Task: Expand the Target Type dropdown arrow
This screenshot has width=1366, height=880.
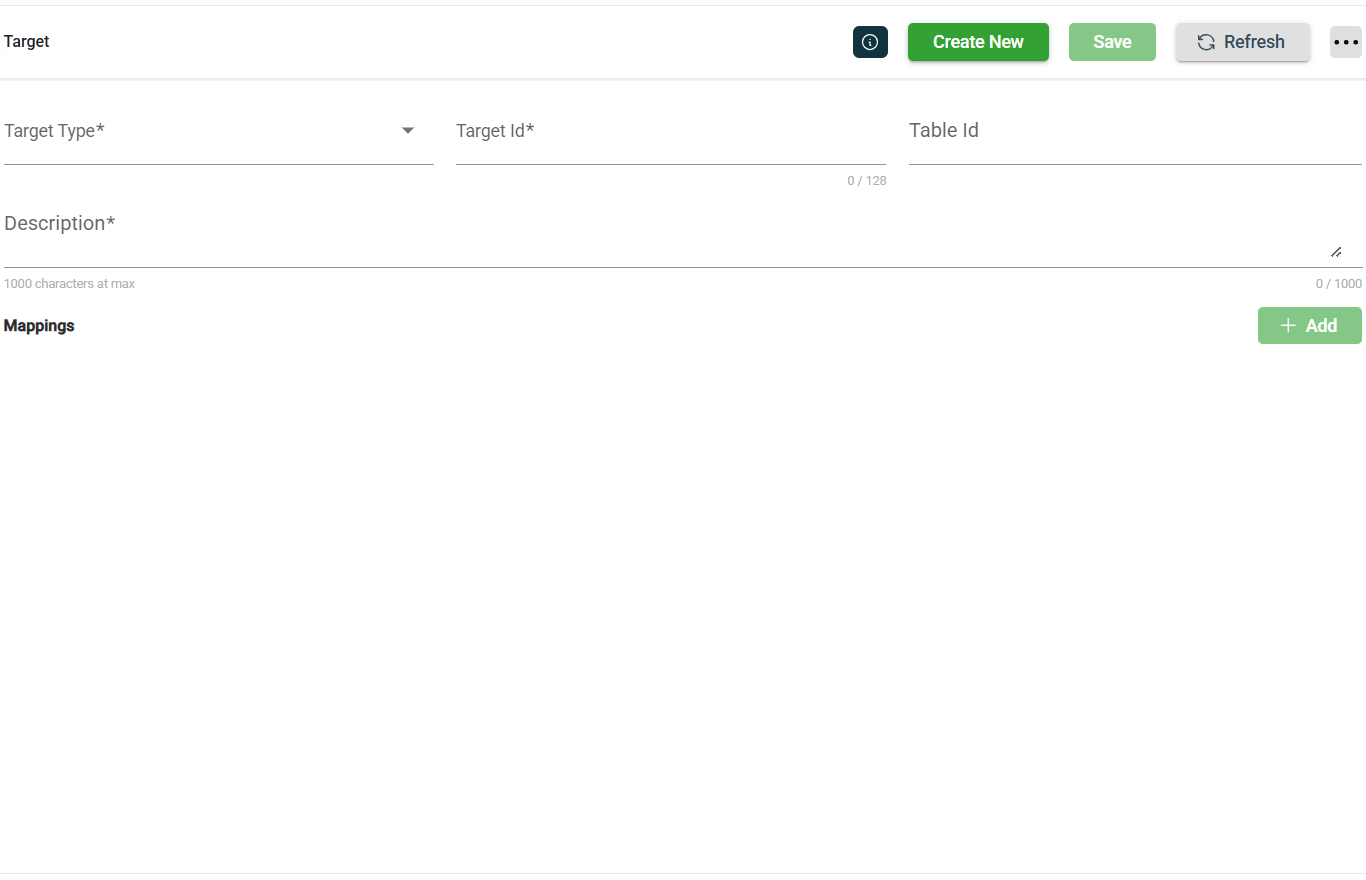Action: coord(408,131)
